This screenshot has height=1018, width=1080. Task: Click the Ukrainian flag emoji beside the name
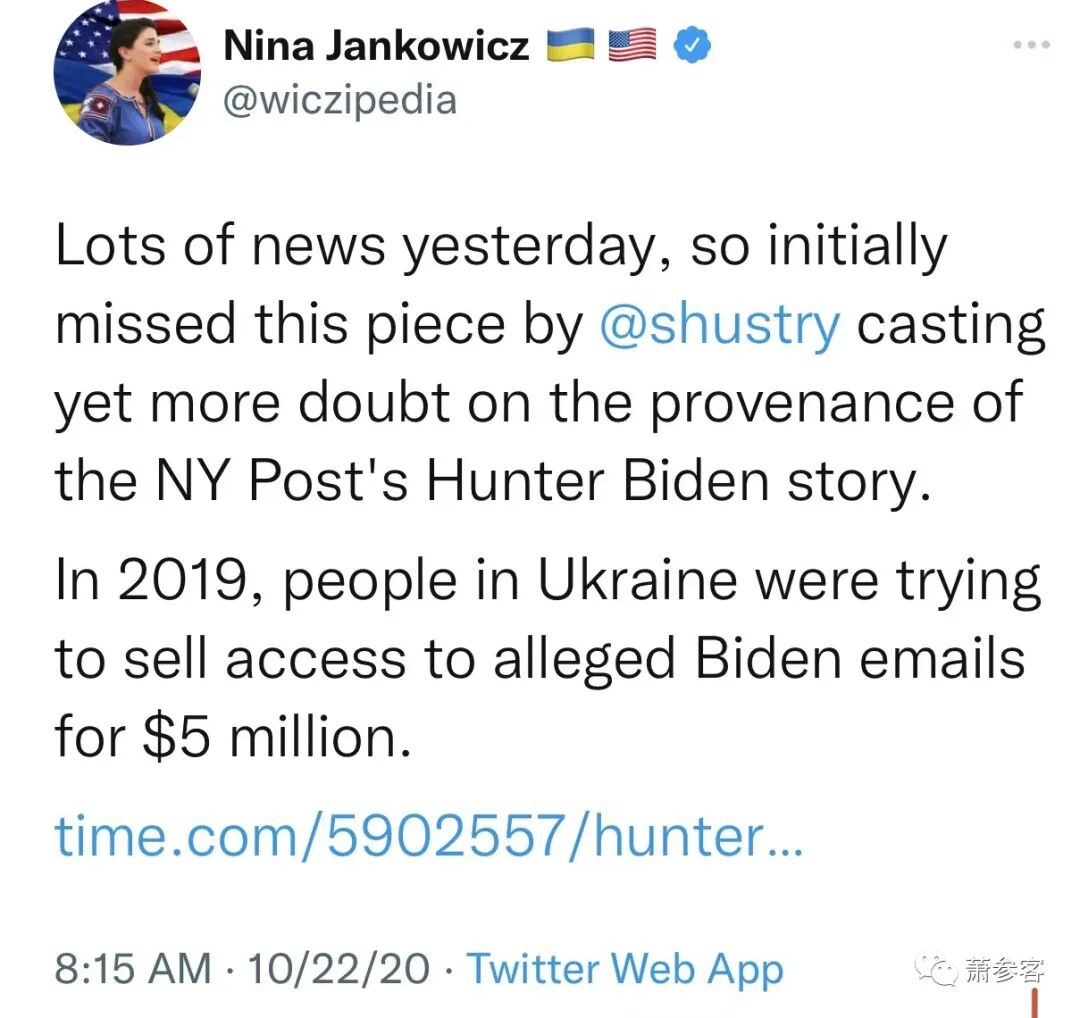tap(571, 45)
